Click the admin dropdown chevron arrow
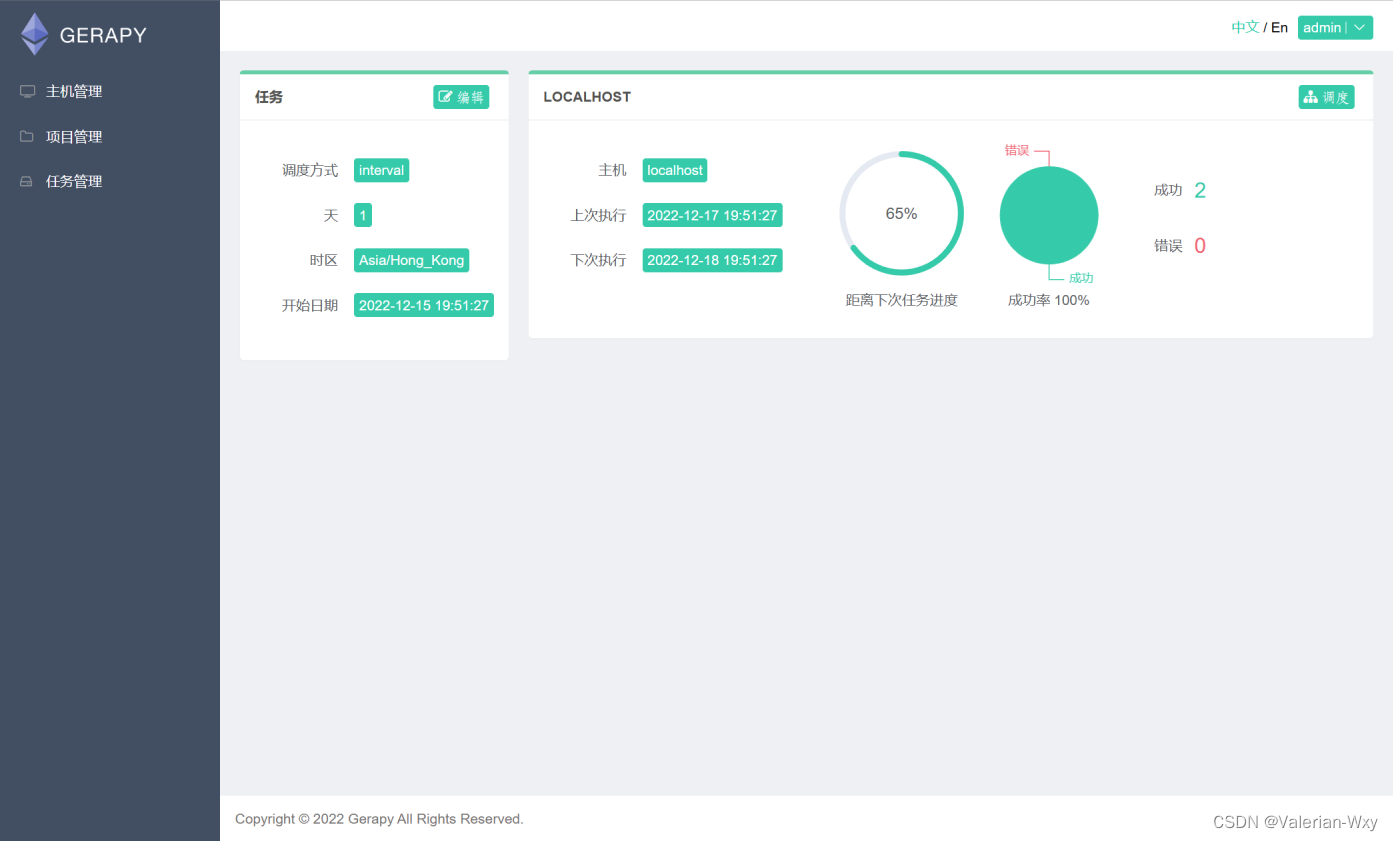Image resolution: width=1393 pixels, height=841 pixels. [1360, 28]
